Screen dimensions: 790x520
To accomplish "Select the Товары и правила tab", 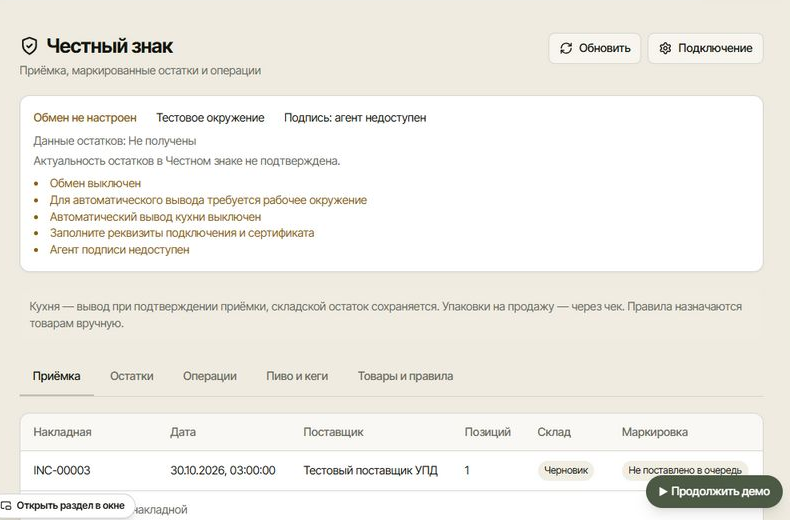I will (x=405, y=376).
